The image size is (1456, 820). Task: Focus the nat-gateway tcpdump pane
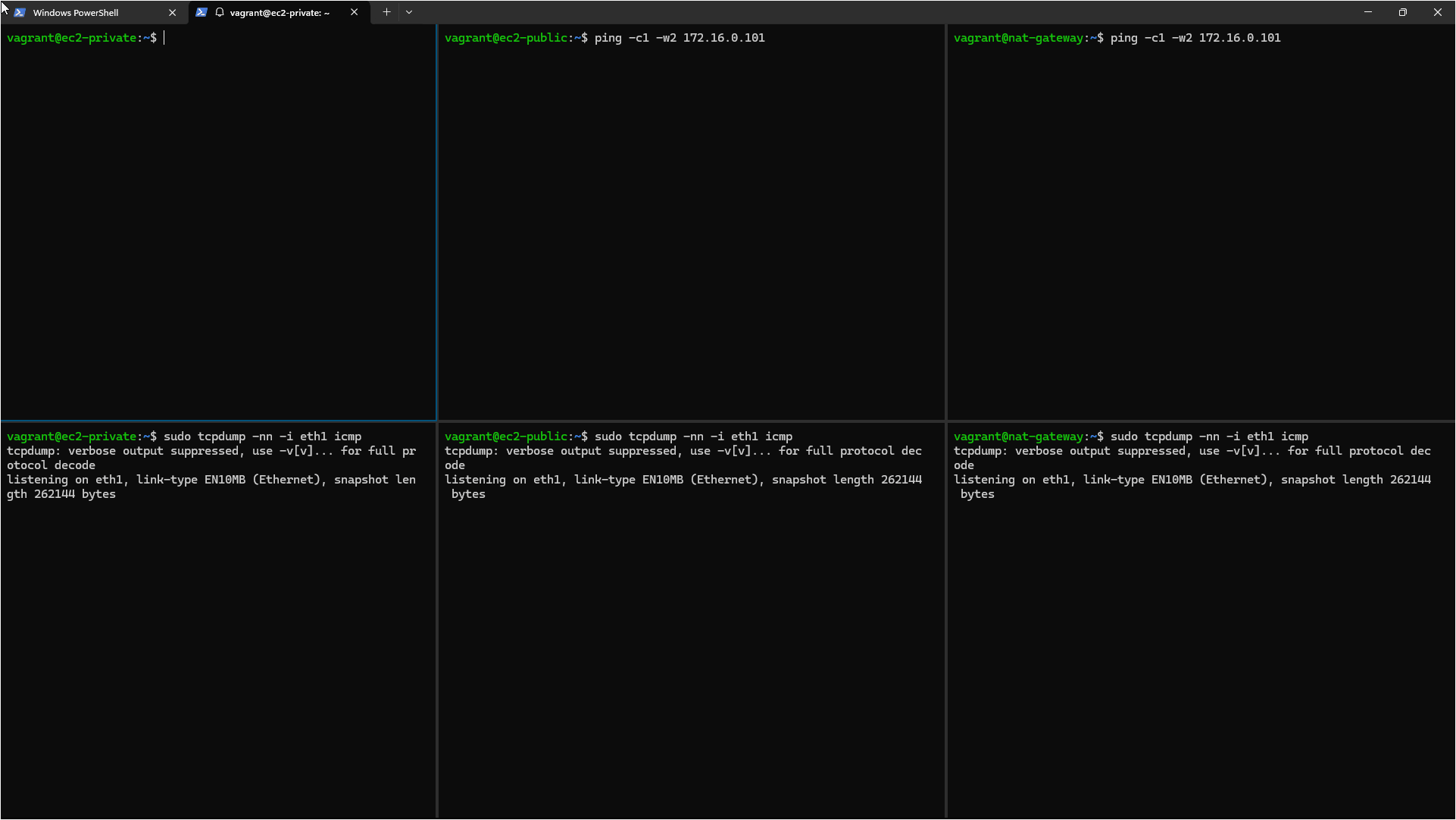[x=1201, y=644]
